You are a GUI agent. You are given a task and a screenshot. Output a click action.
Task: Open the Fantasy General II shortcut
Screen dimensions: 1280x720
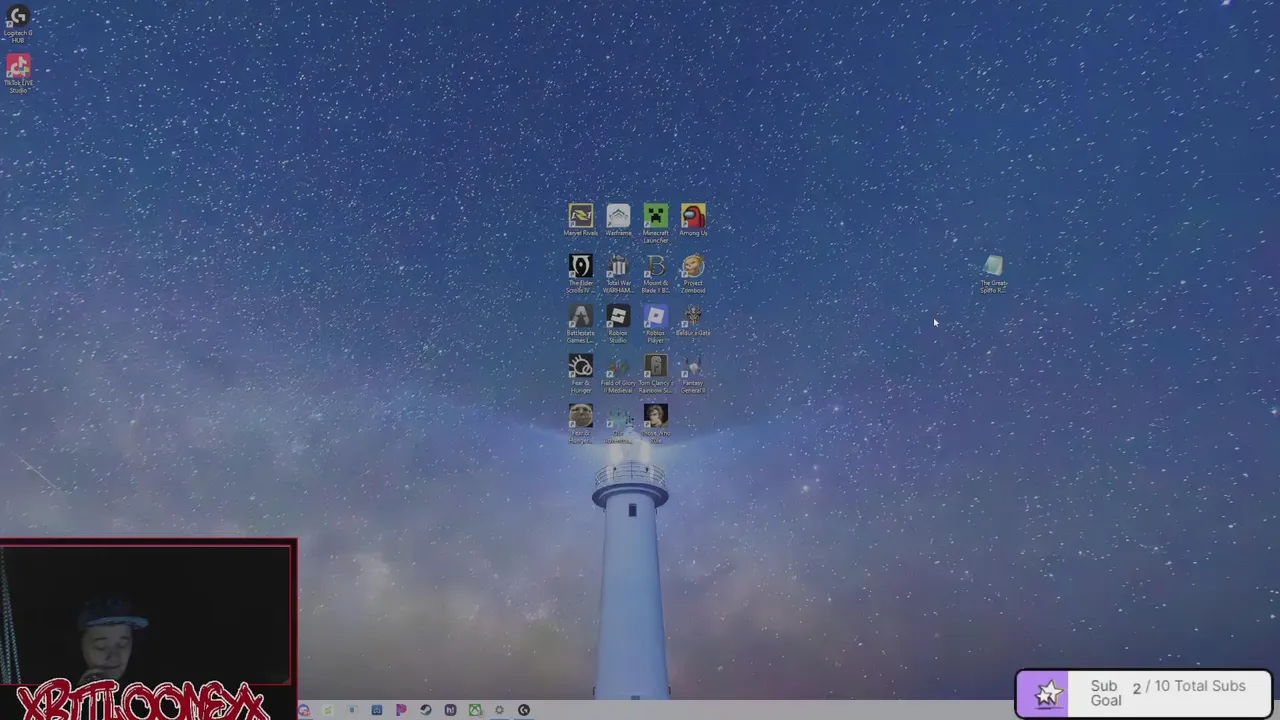[x=693, y=373]
